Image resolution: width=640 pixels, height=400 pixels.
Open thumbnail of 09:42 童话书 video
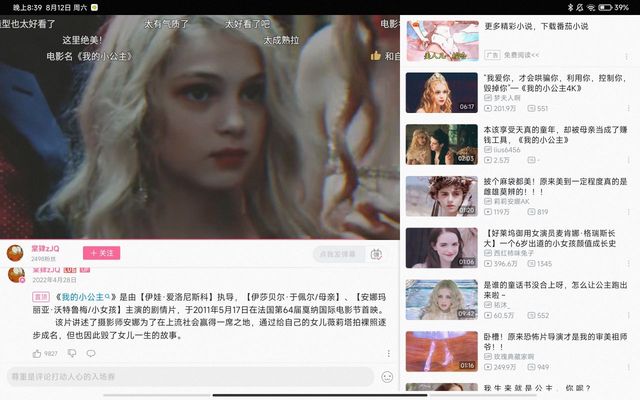[442, 300]
